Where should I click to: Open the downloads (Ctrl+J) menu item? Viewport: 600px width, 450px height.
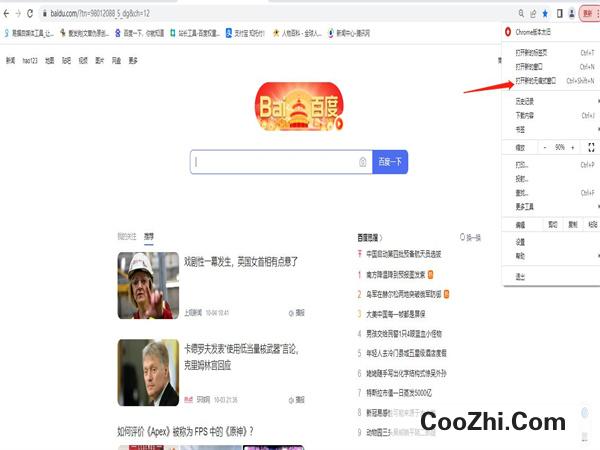tap(551, 115)
